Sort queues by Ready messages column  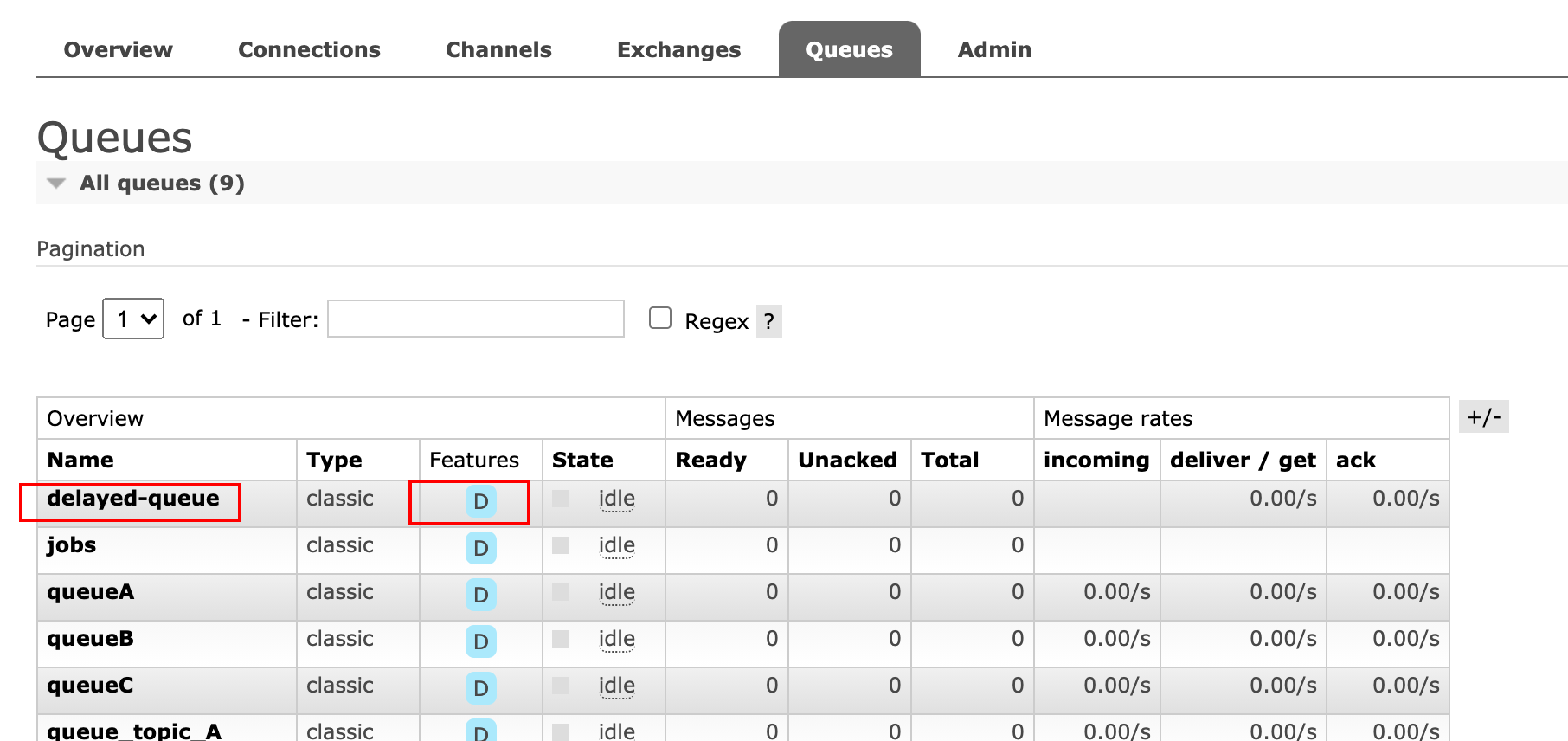pyautogui.click(x=710, y=461)
